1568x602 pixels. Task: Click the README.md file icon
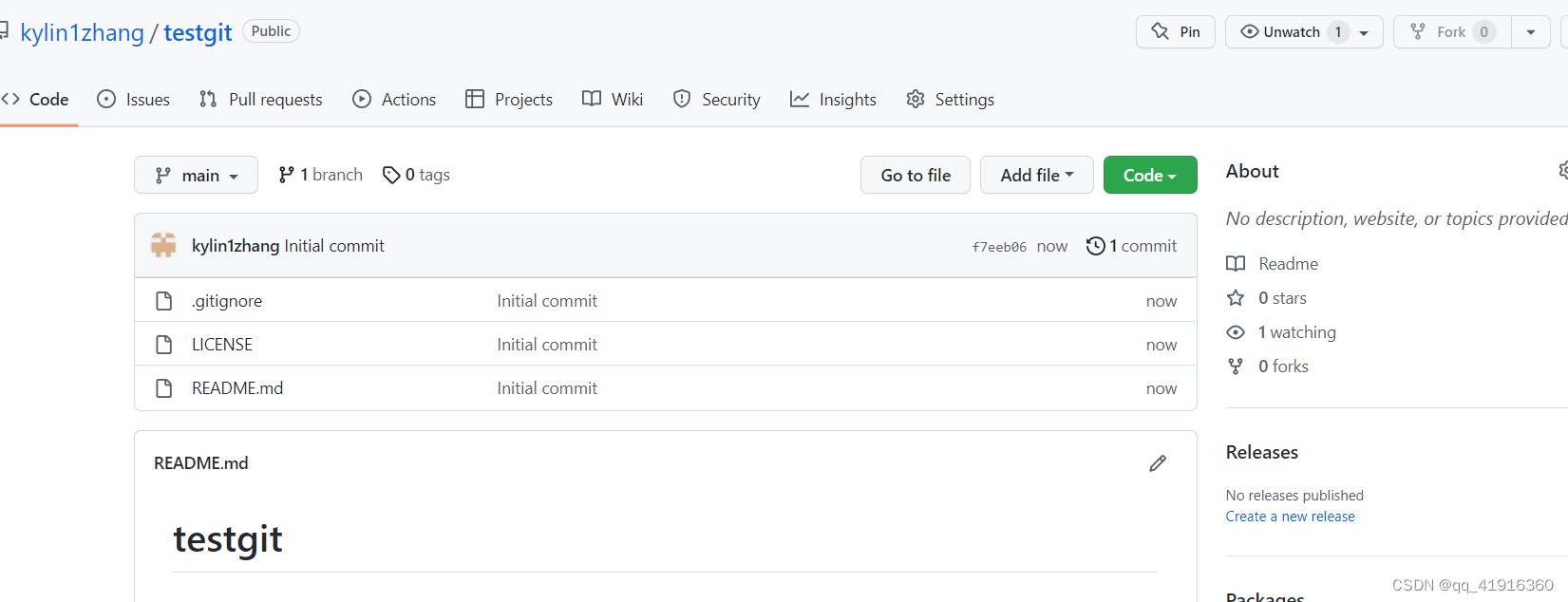pyautogui.click(x=164, y=388)
